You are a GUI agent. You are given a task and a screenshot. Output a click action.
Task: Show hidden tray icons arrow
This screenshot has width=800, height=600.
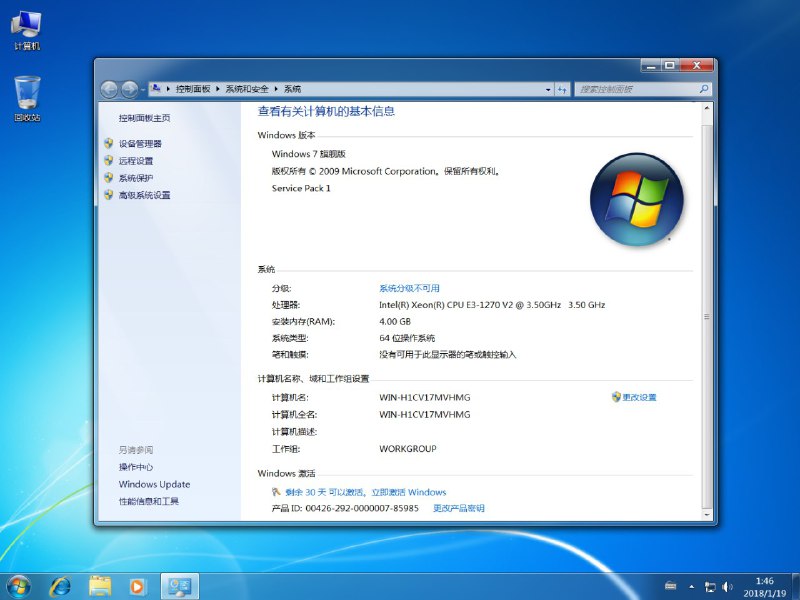[691, 587]
